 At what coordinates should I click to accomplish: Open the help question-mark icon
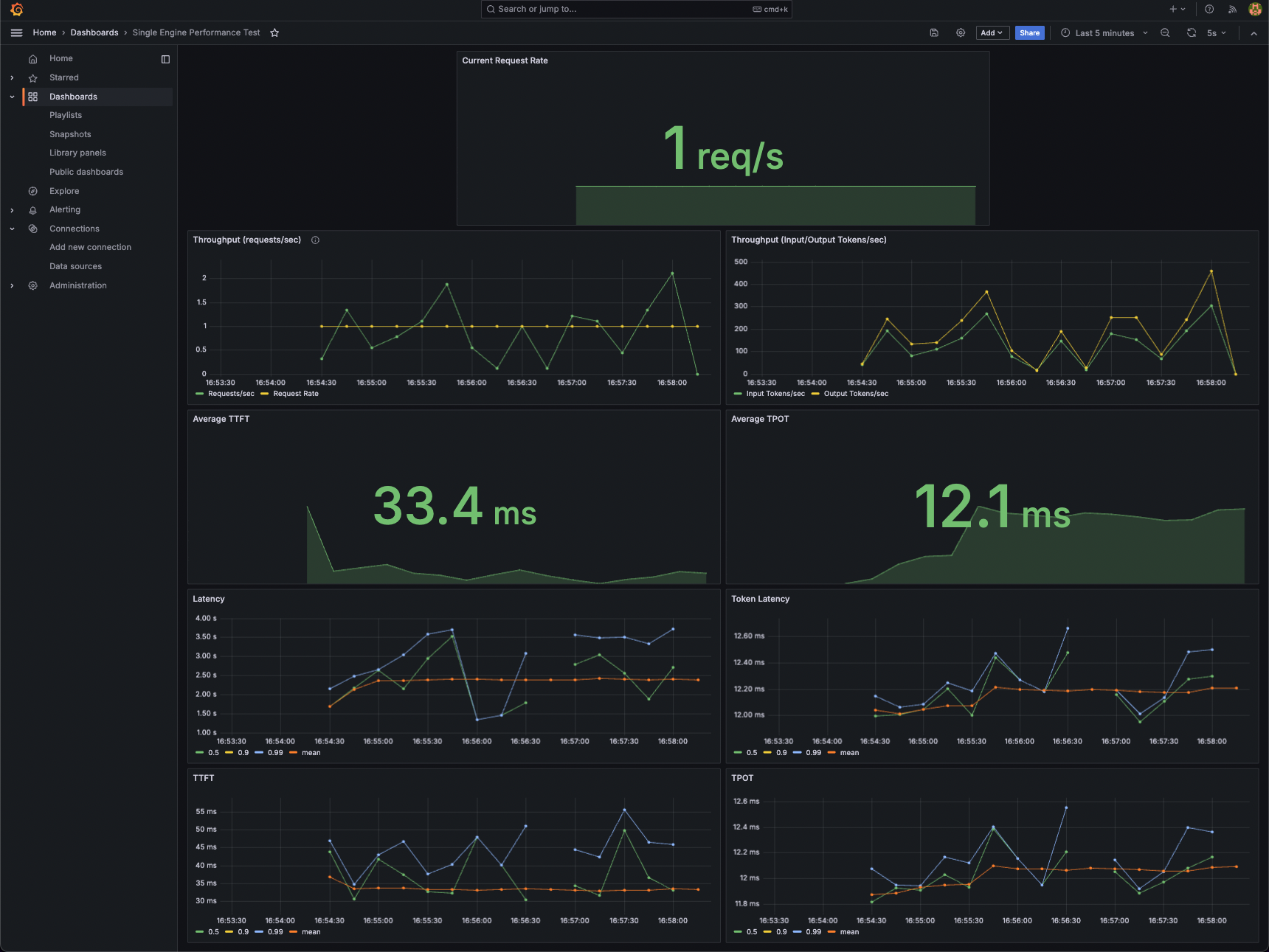1209,10
